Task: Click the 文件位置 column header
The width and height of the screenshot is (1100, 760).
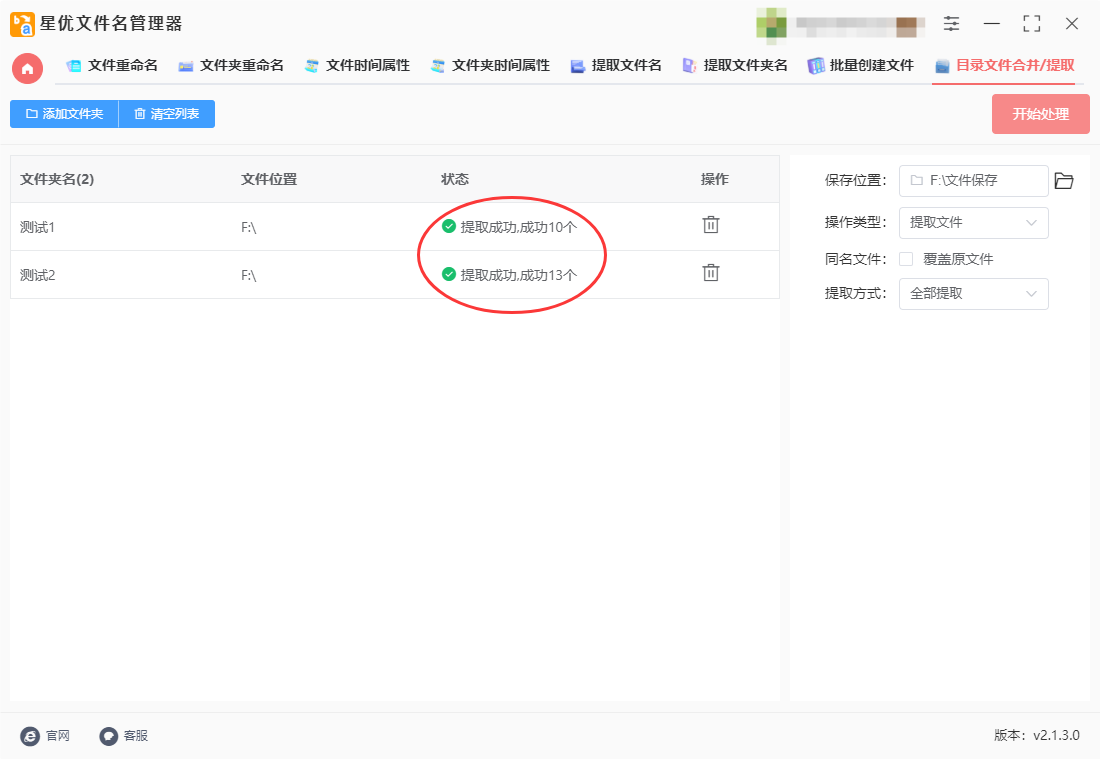Action: 269,180
